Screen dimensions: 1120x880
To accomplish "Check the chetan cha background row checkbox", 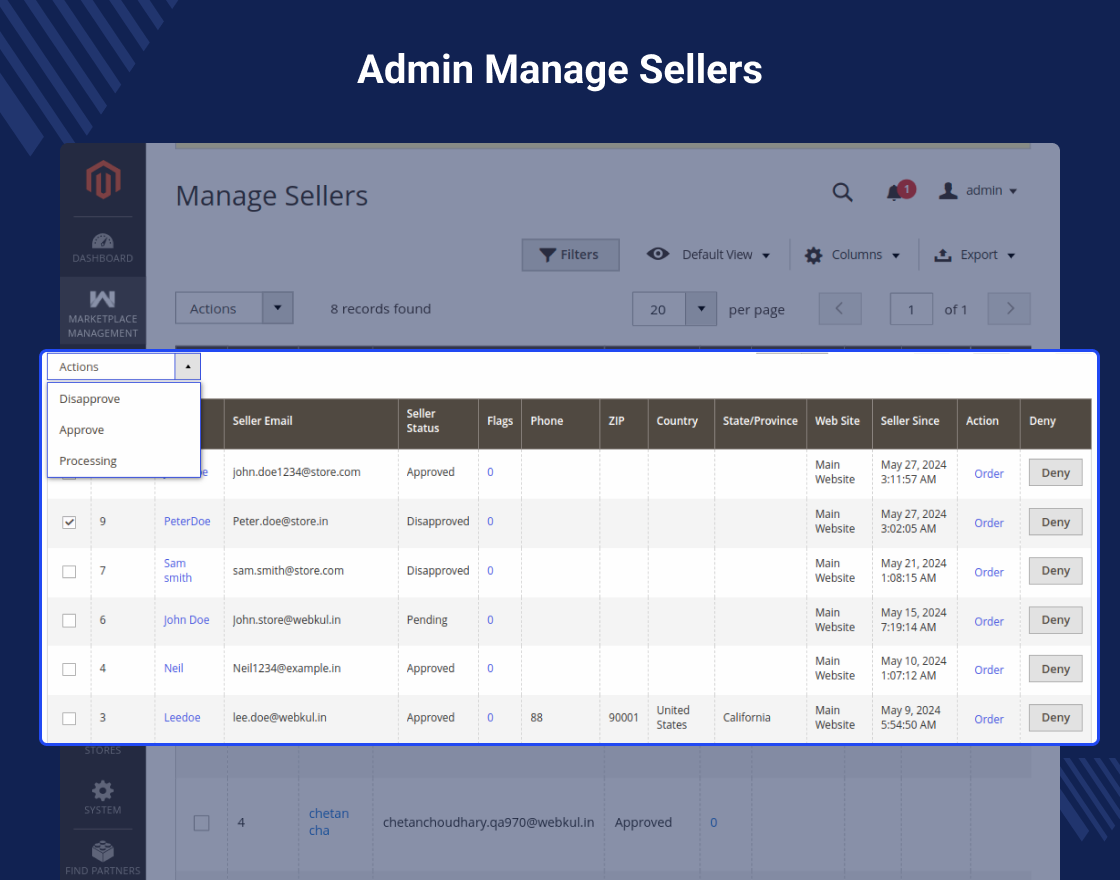I will (x=201, y=823).
